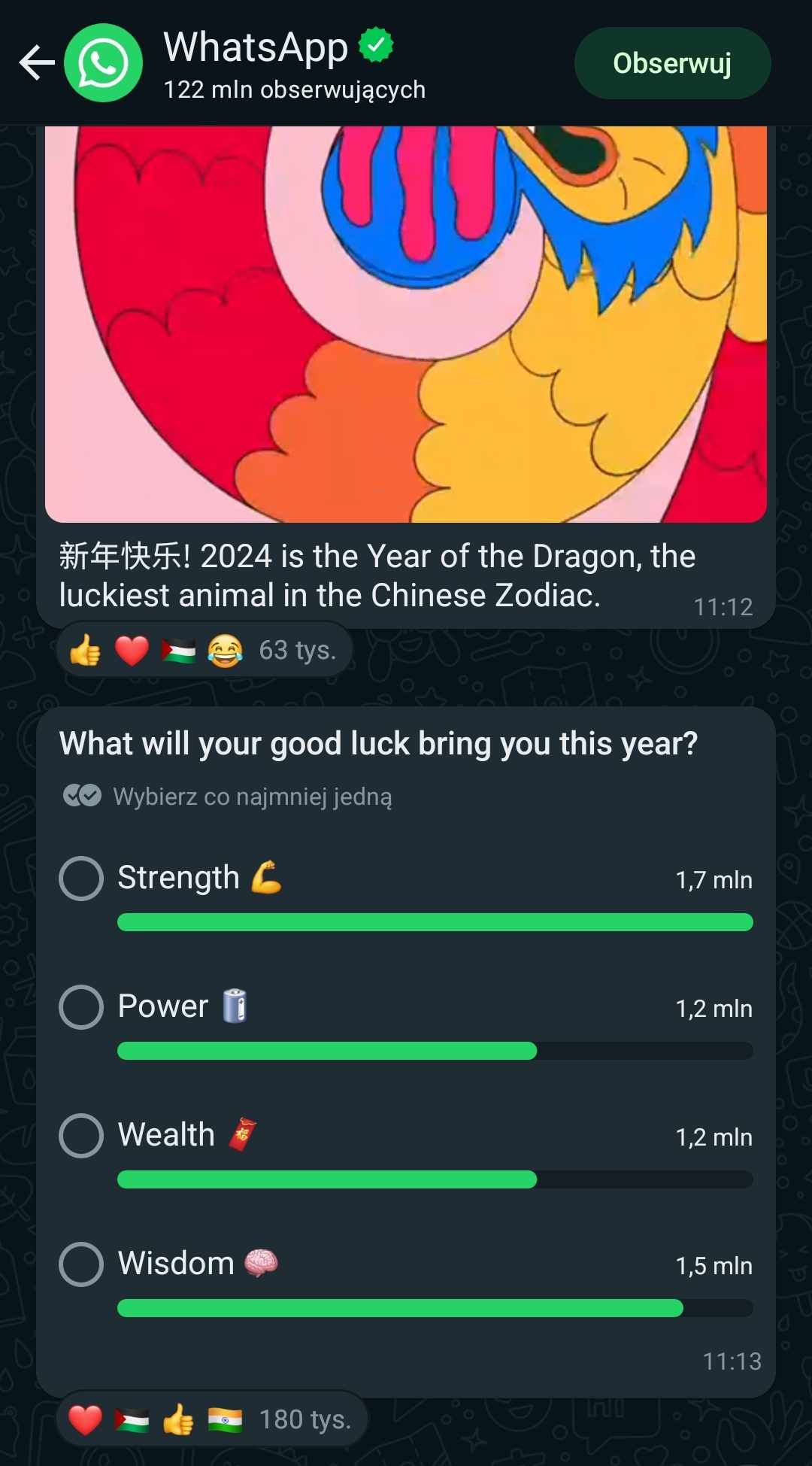
Task: Open the dragon illustration image
Action: [406, 323]
